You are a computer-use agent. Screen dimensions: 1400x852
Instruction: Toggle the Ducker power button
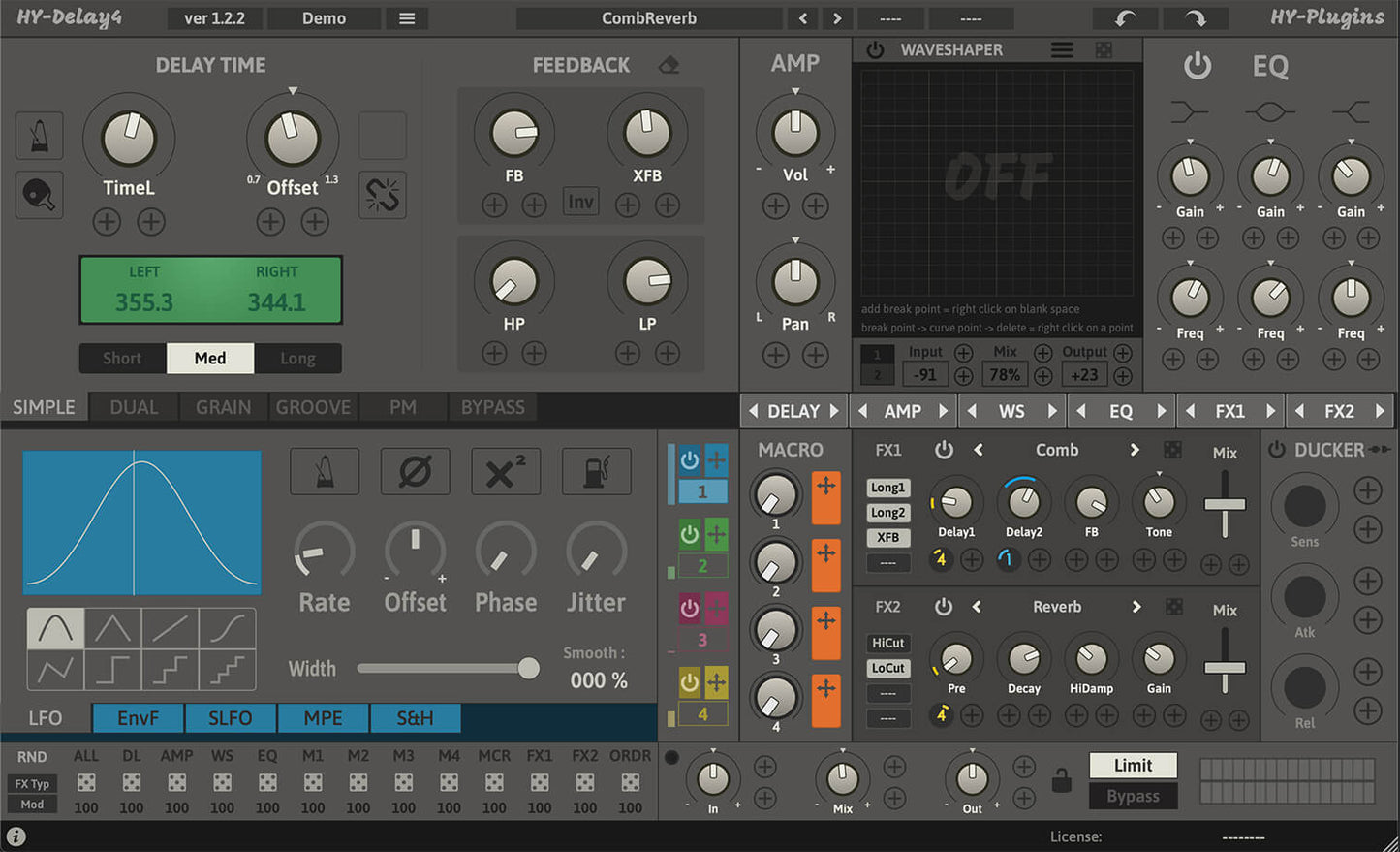(x=1277, y=450)
